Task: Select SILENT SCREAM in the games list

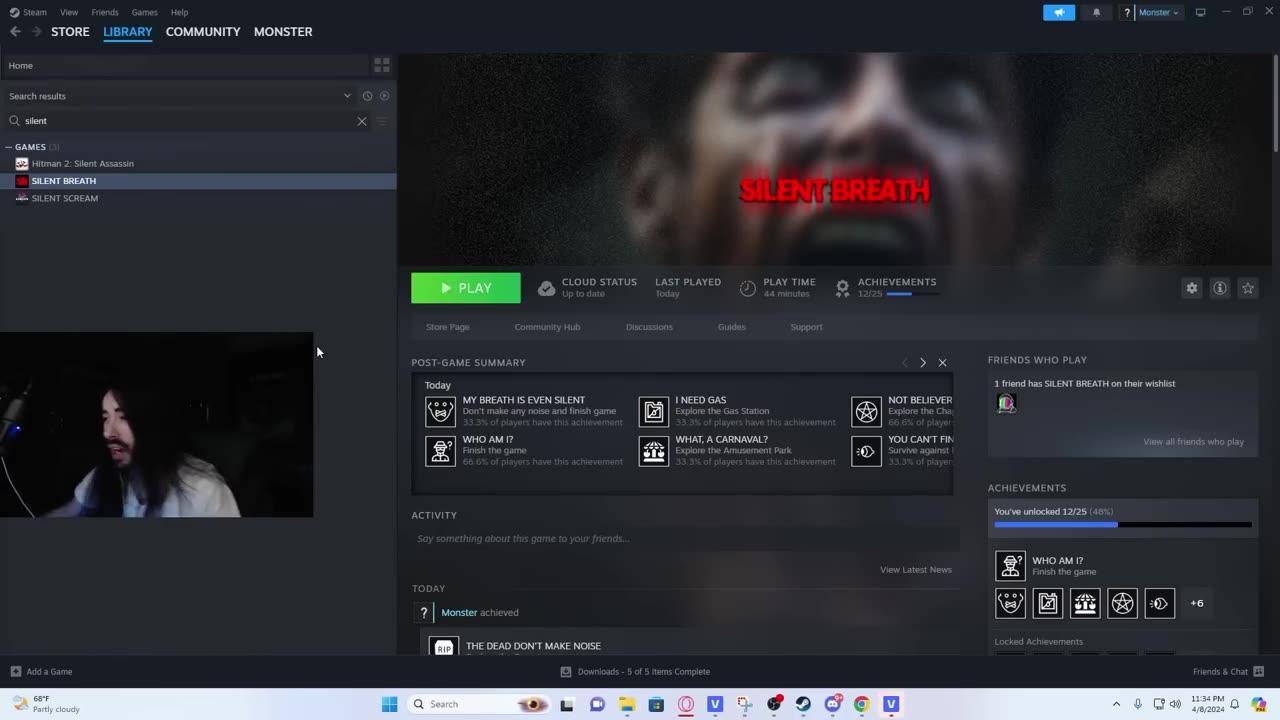Action: [x=65, y=198]
